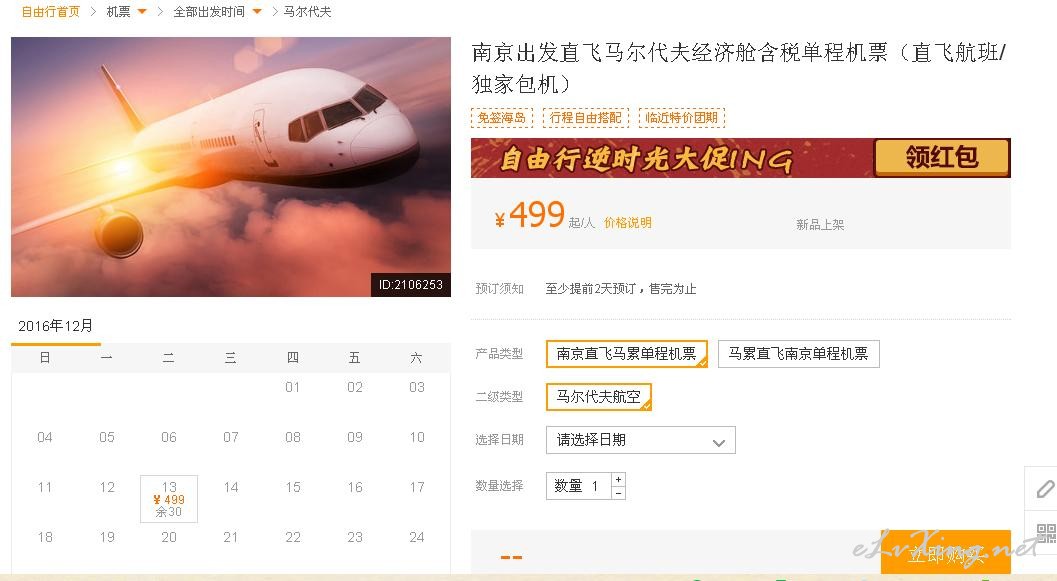
Task: Click the 领红包 banner button
Action: [x=942, y=158]
